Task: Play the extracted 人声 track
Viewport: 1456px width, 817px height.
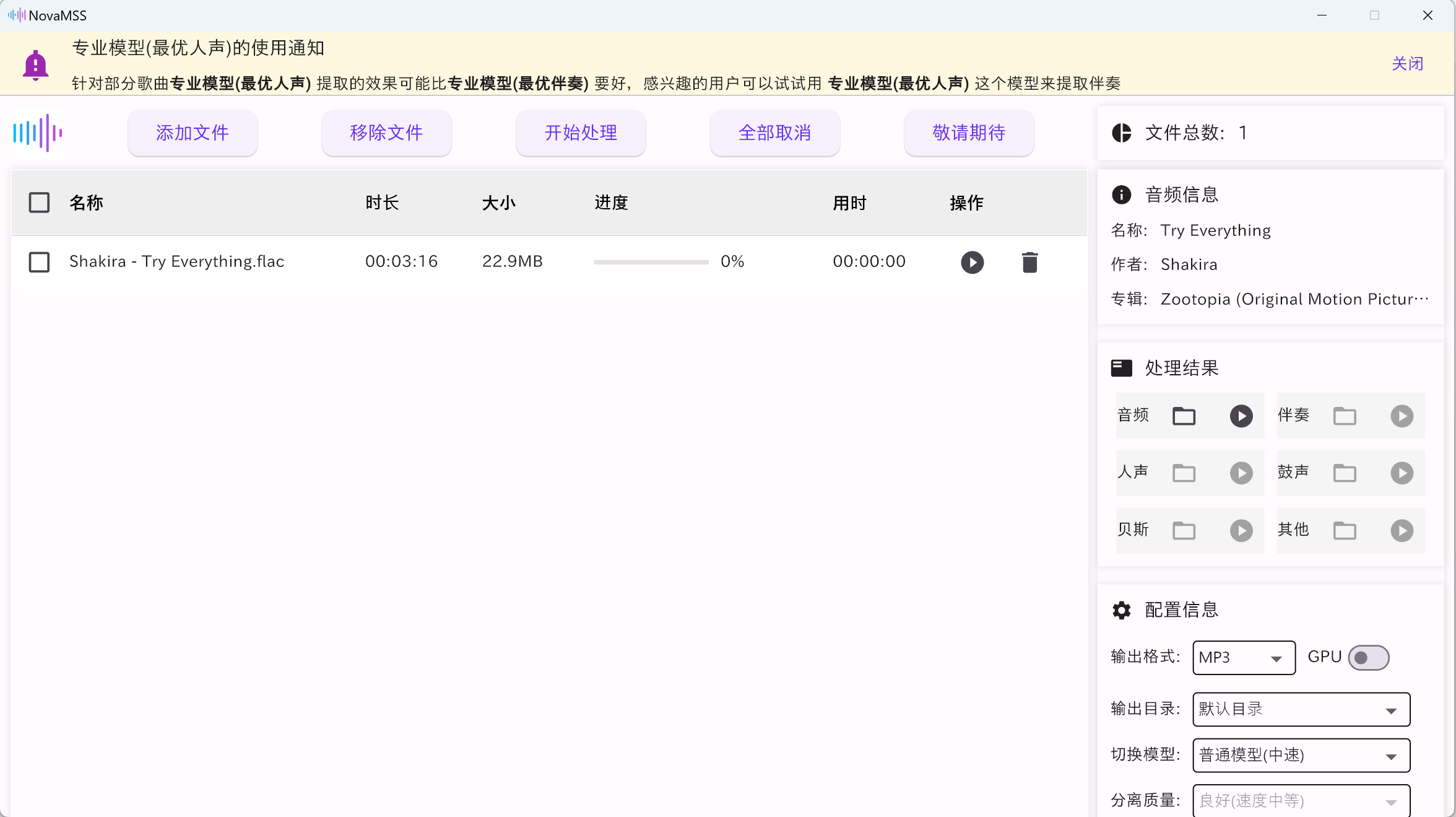Action: click(1241, 473)
